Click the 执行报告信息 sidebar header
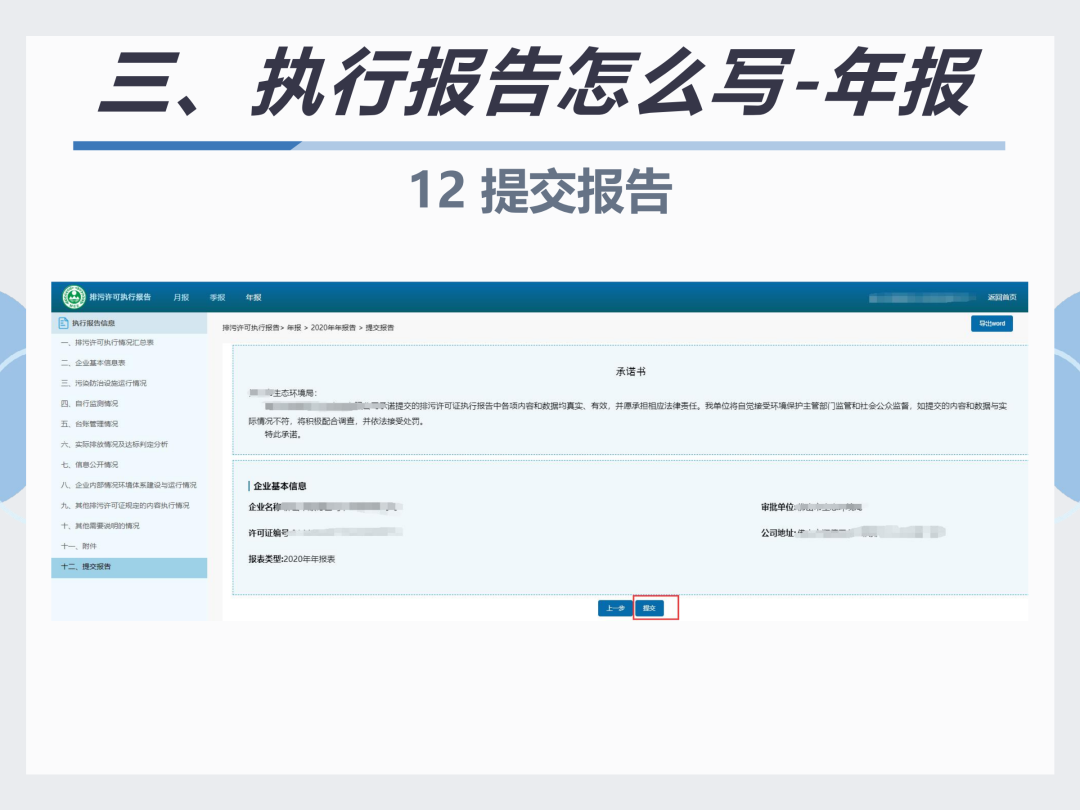This screenshot has height=810, width=1080. 129,323
